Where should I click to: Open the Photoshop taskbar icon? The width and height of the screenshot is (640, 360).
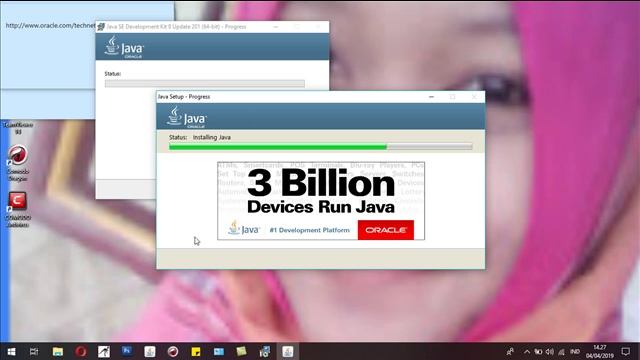[127, 351]
